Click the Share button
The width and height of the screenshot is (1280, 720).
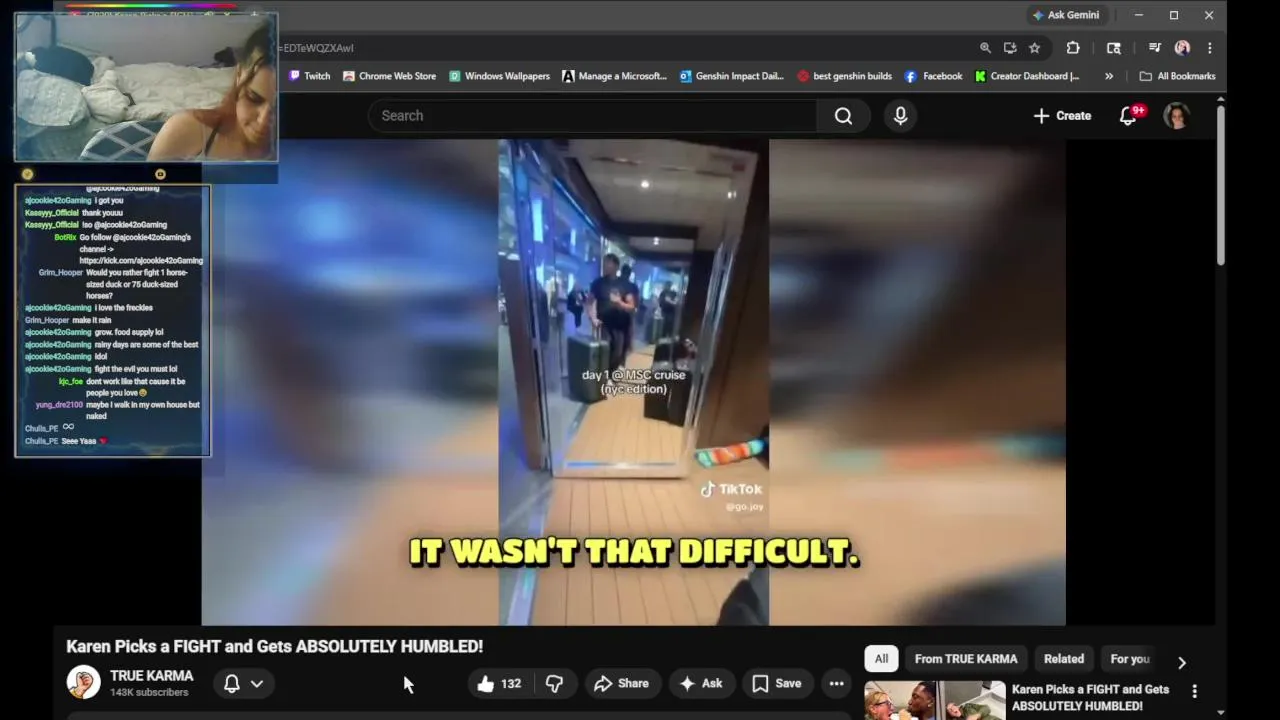click(x=621, y=684)
